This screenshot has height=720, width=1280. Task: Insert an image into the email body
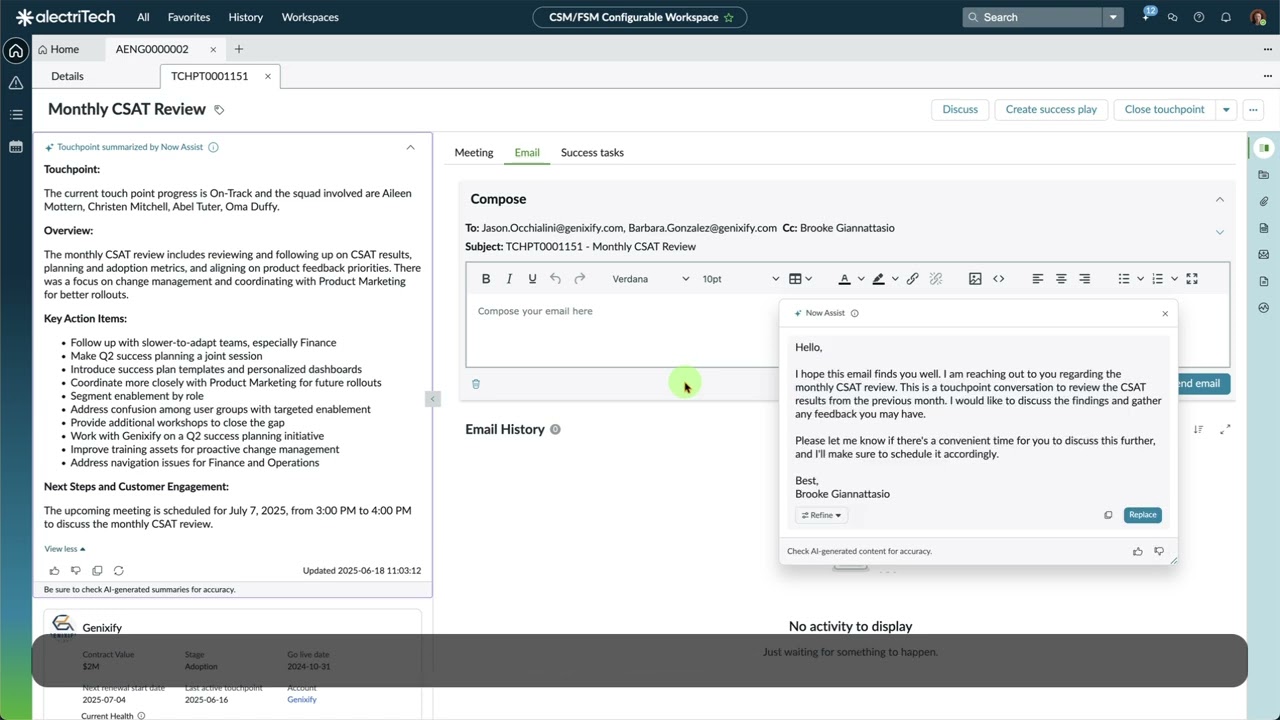pos(975,278)
